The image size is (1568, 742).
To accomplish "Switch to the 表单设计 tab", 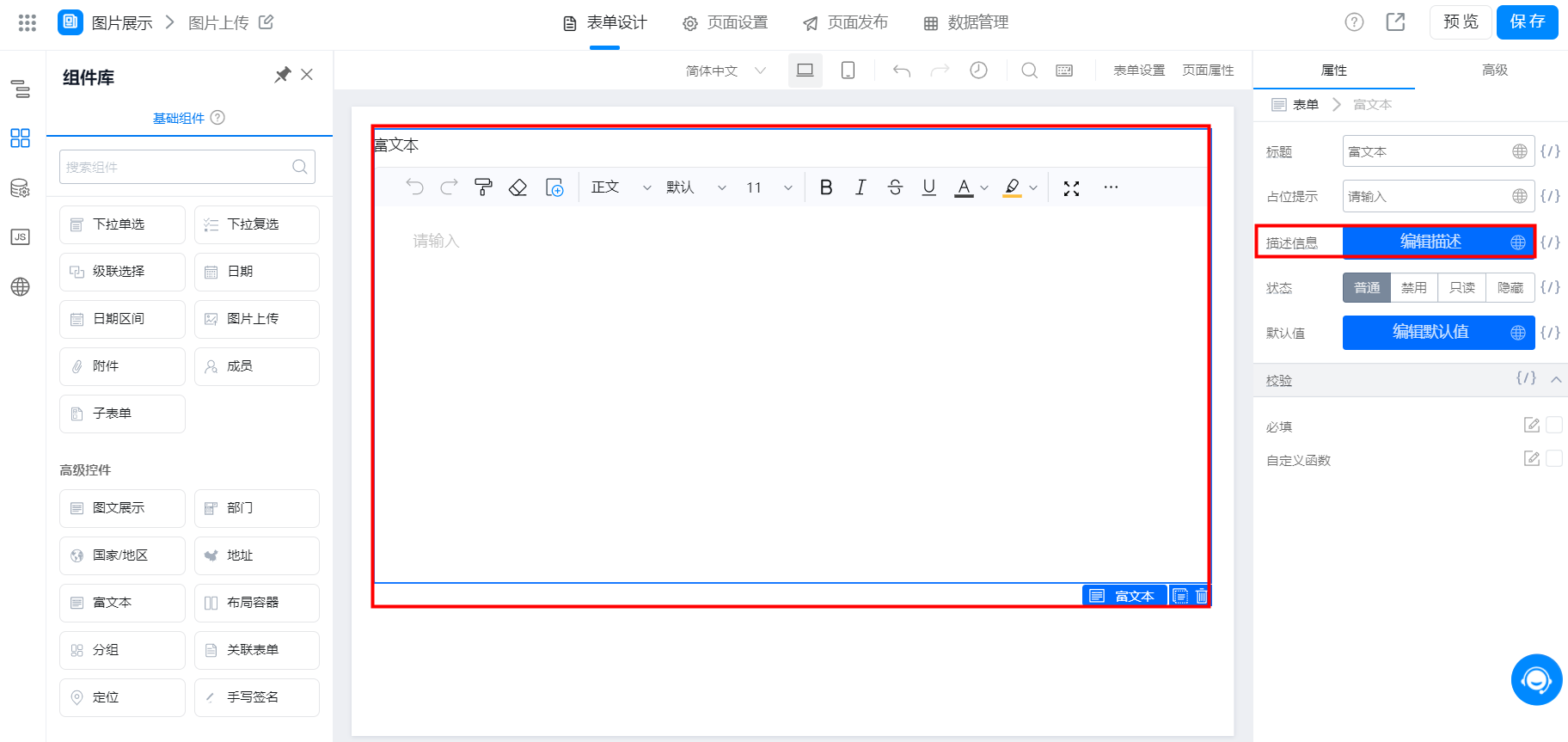I will point(605,23).
